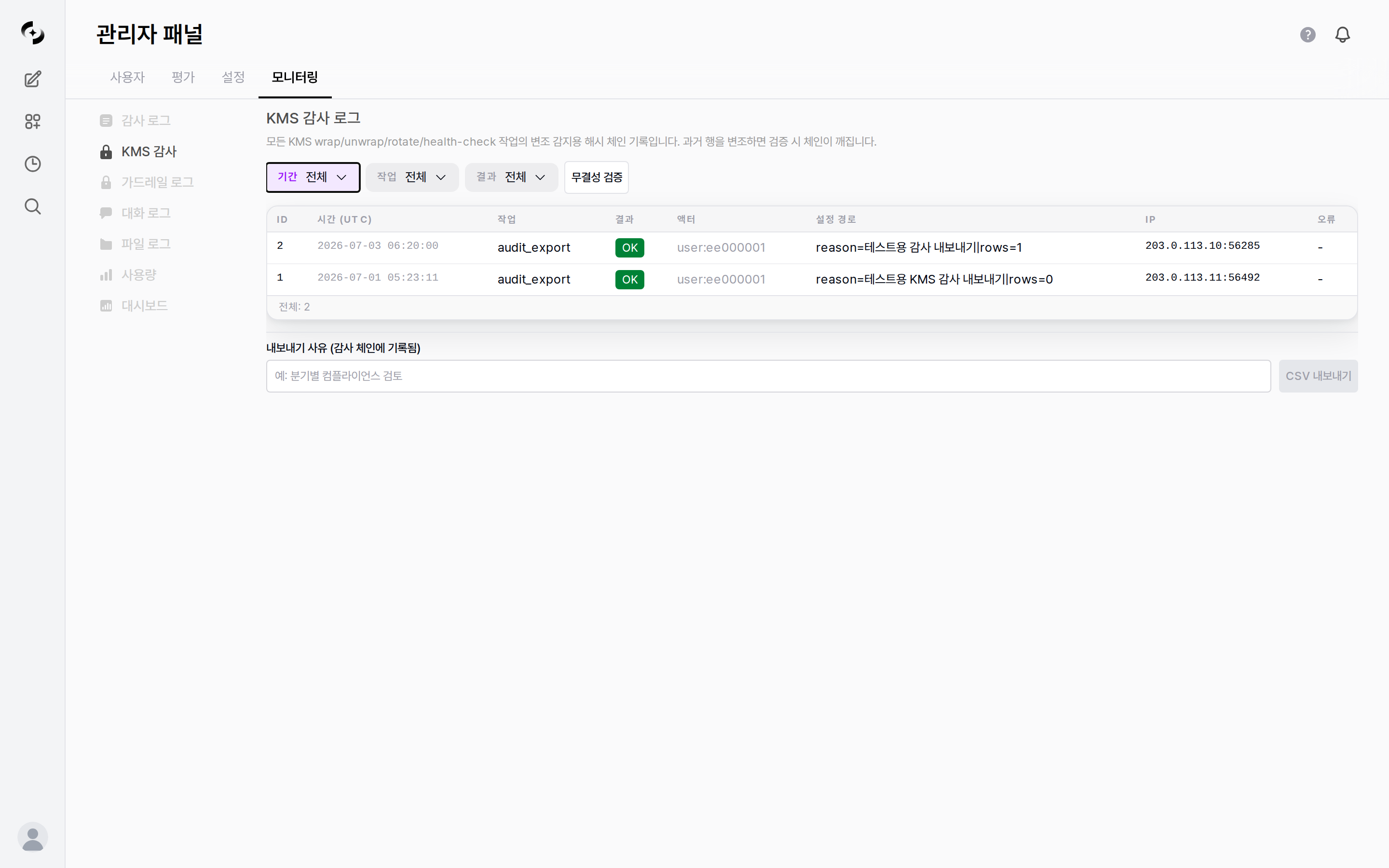Click timestamp 2026-07-01 05:23:11
Viewport: 1389px width, 868px height.
click(x=378, y=277)
